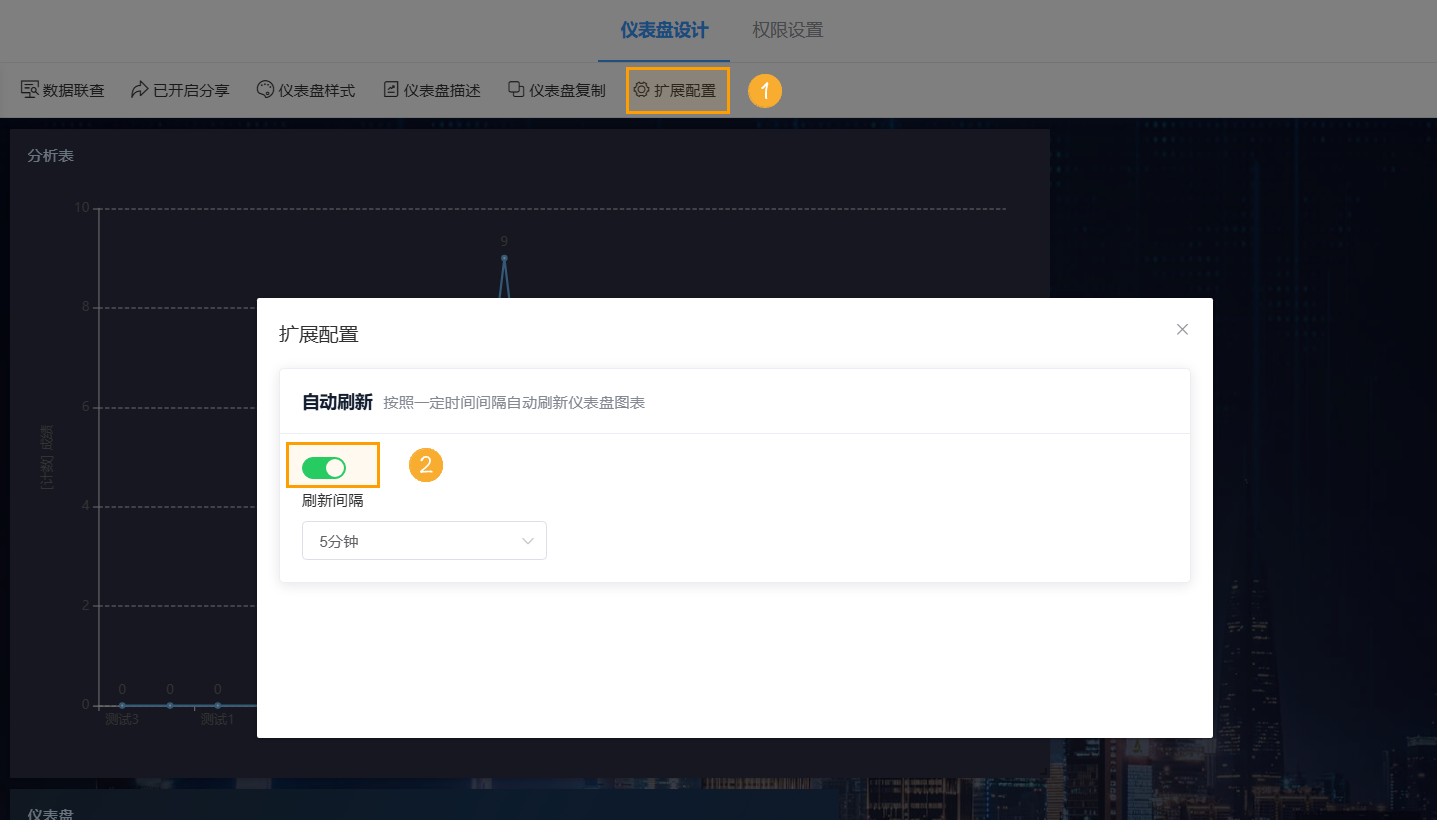Click the orange step badge numbered 2

tap(426, 465)
